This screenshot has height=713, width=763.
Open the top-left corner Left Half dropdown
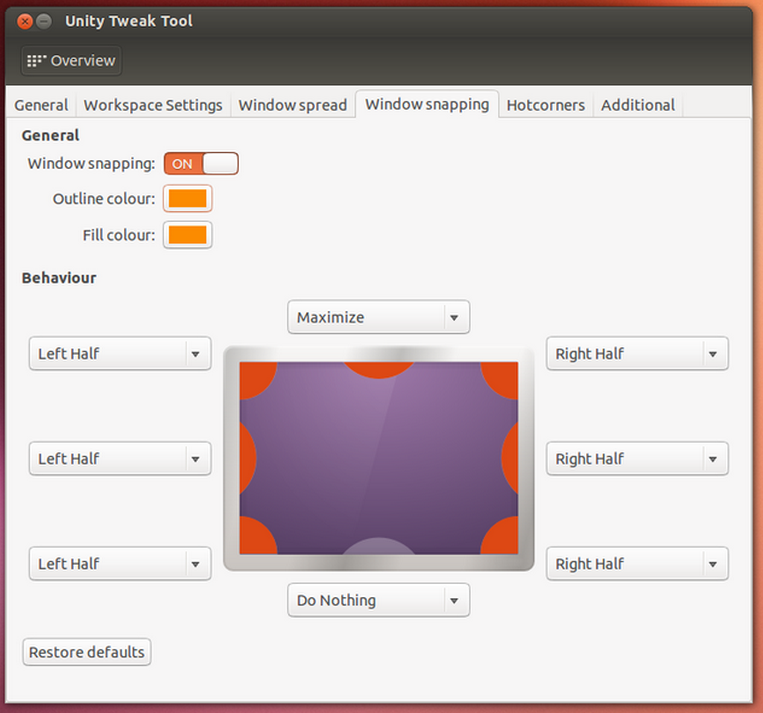click(120, 353)
